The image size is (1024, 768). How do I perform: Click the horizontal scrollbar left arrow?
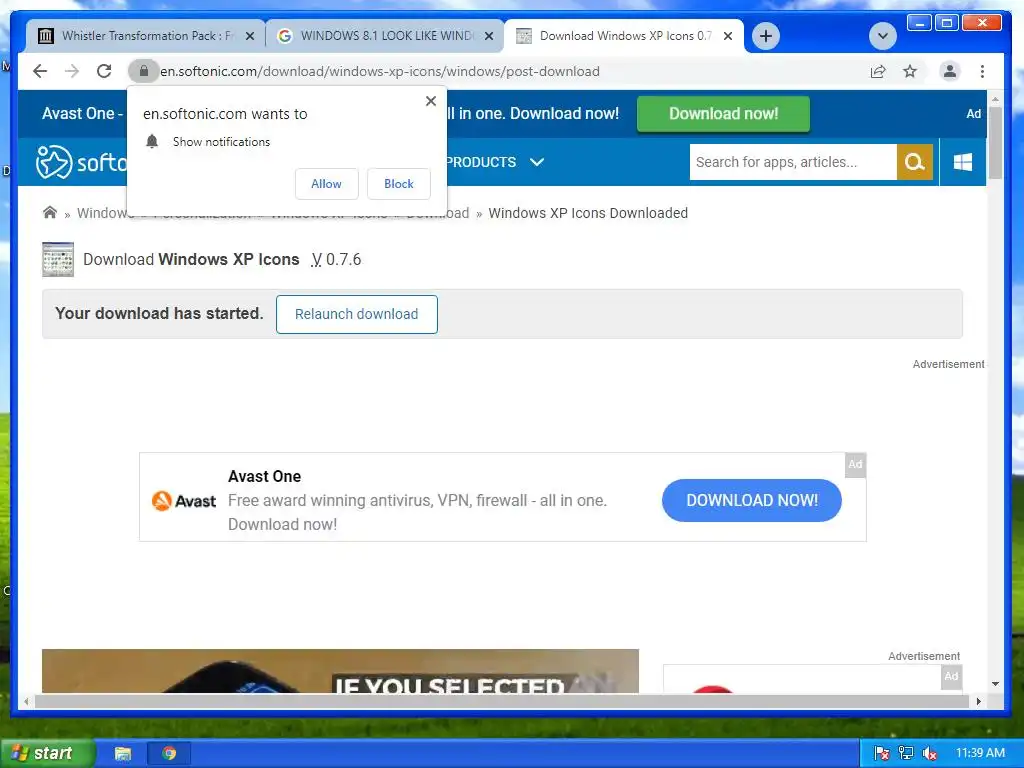(26, 701)
